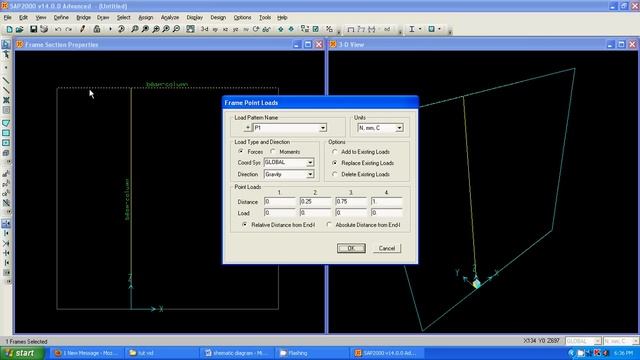Image resolution: width=640 pixels, height=360 pixels.
Task: Select the Moments radio button
Action: (x=273, y=151)
